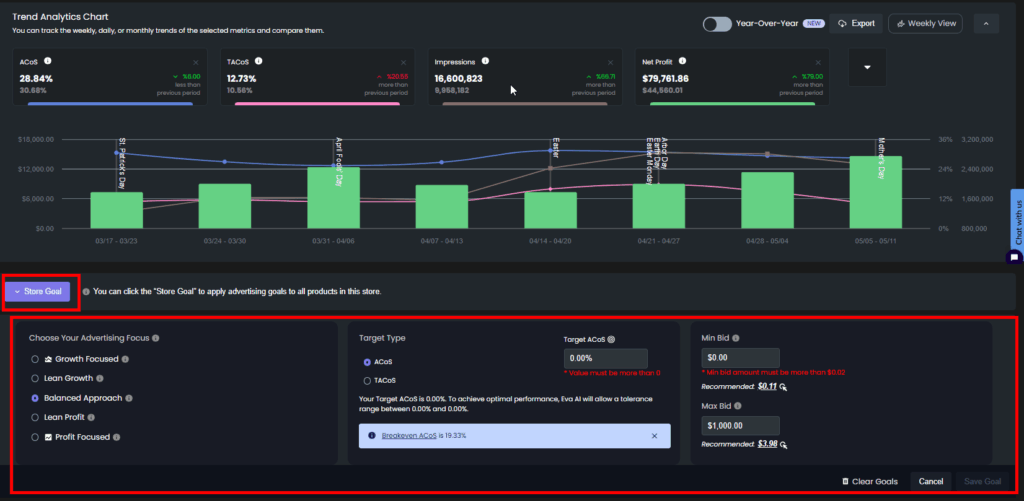The image size is (1024, 501).
Task: Choose ACoS target type
Action: coord(368,362)
